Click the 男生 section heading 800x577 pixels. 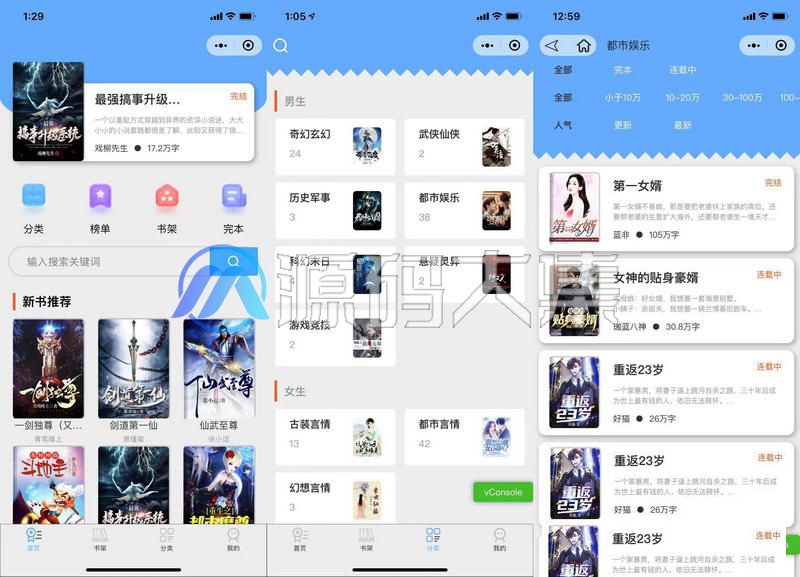(x=295, y=102)
